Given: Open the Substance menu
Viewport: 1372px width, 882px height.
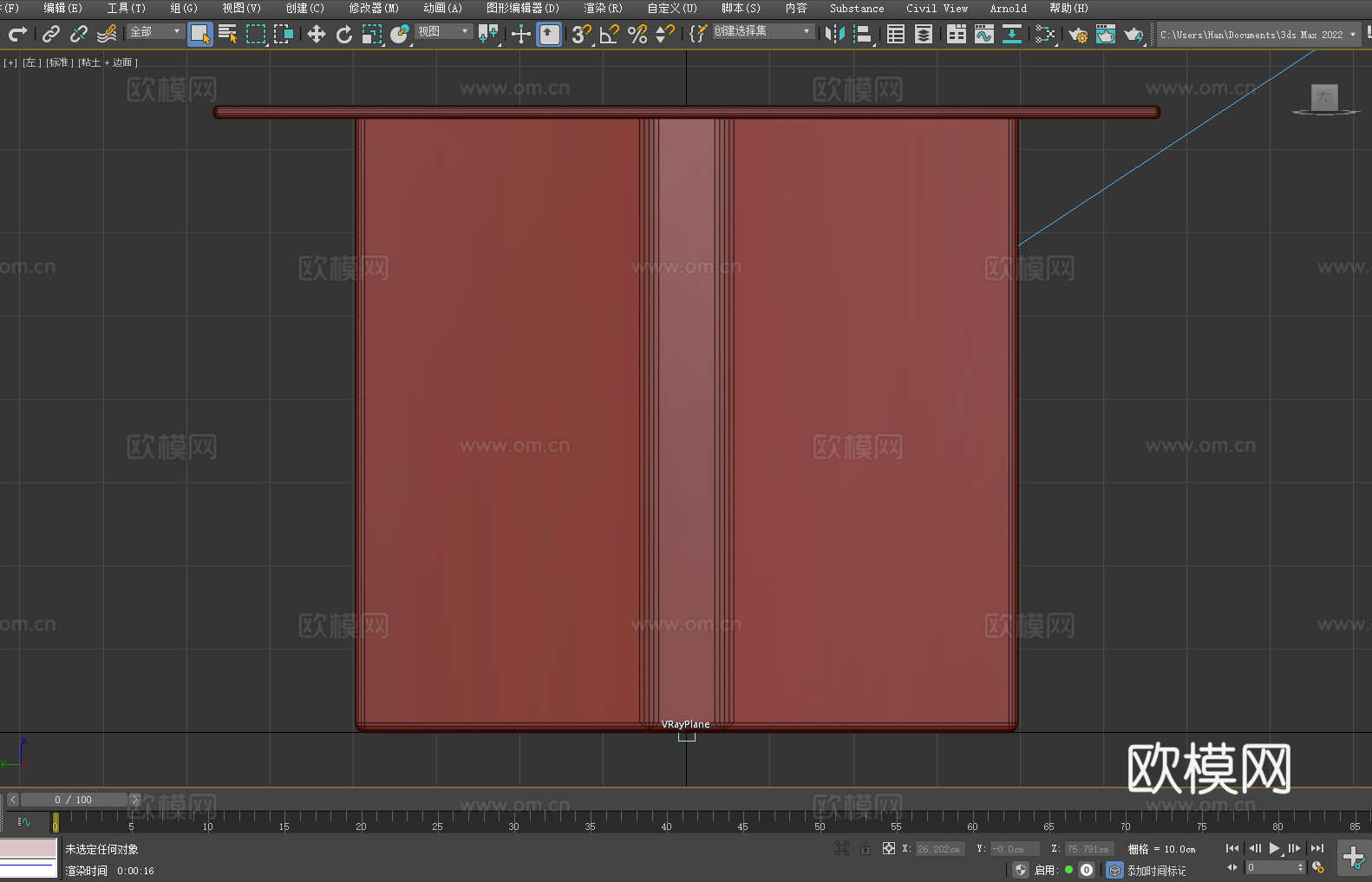Looking at the screenshot, I should pos(857,8).
